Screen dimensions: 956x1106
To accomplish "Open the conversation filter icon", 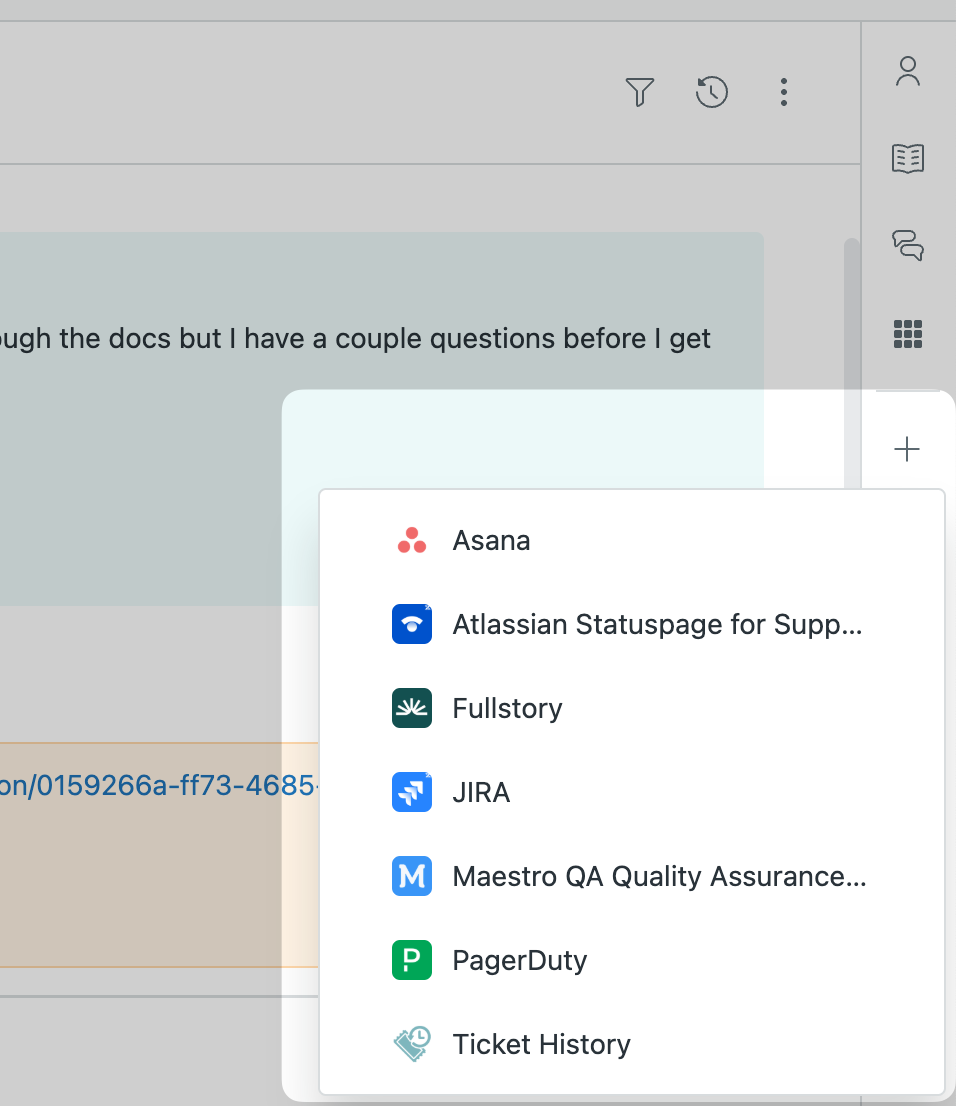I will coord(639,93).
